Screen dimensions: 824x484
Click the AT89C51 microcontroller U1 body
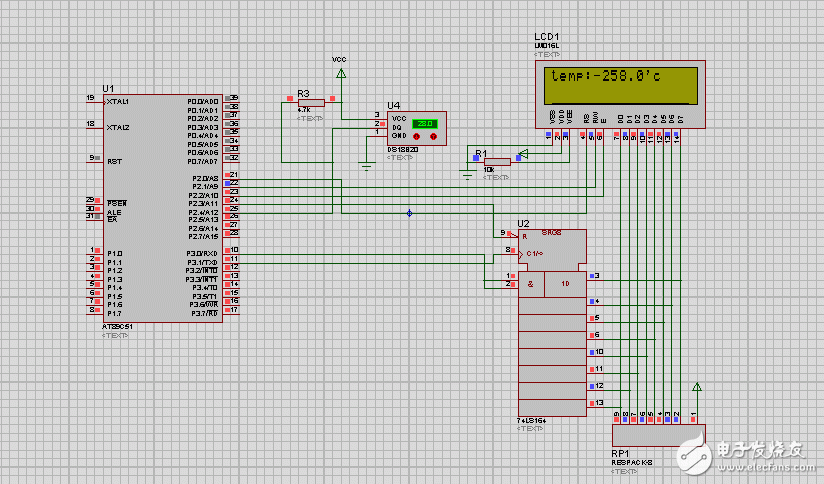click(160, 210)
